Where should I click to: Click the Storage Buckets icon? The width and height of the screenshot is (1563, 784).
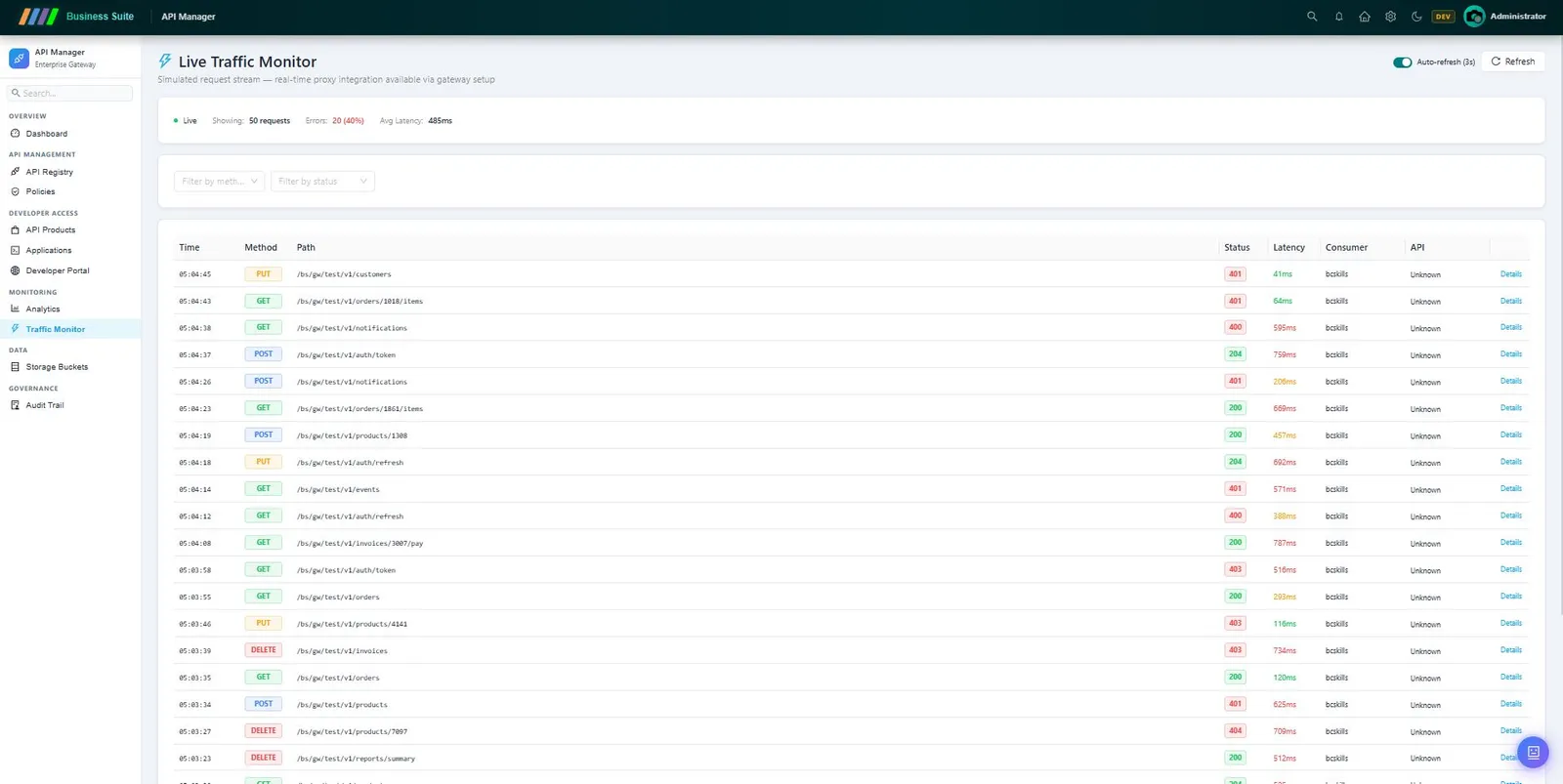pyautogui.click(x=15, y=367)
